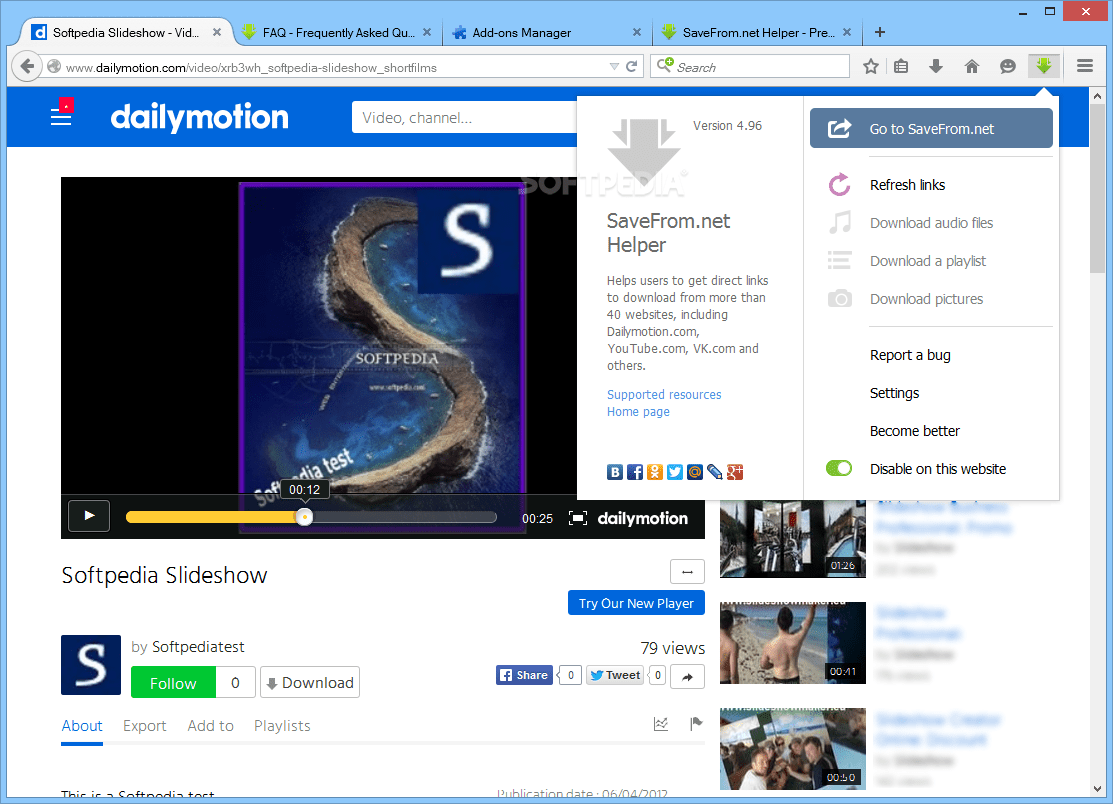Select the Export tab under video
The image size is (1113, 804).
144,725
